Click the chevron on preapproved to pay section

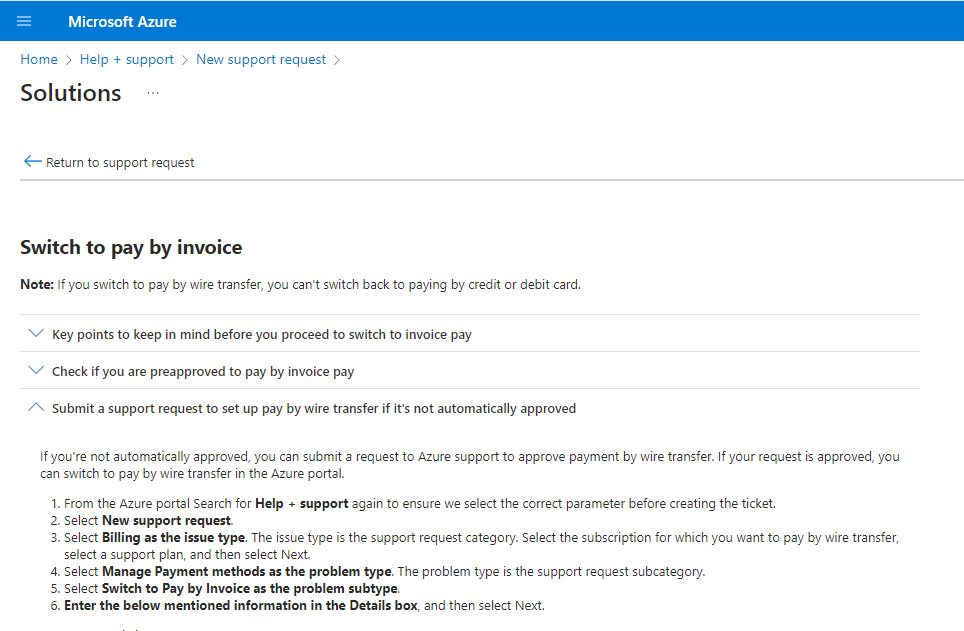click(x=36, y=370)
